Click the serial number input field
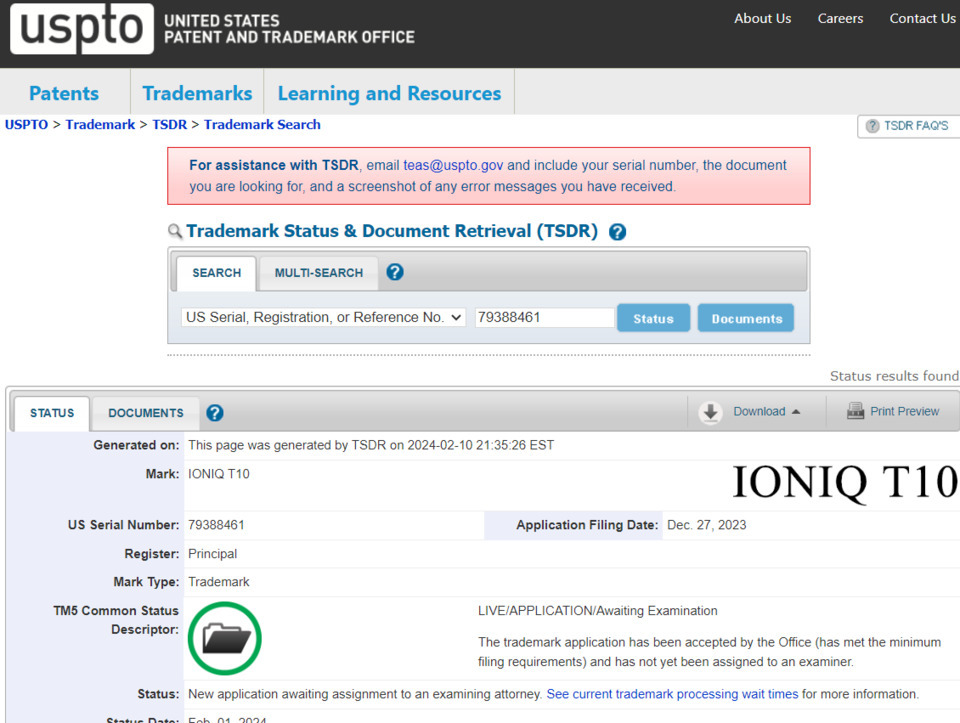This screenshot has height=723, width=960. tap(544, 317)
